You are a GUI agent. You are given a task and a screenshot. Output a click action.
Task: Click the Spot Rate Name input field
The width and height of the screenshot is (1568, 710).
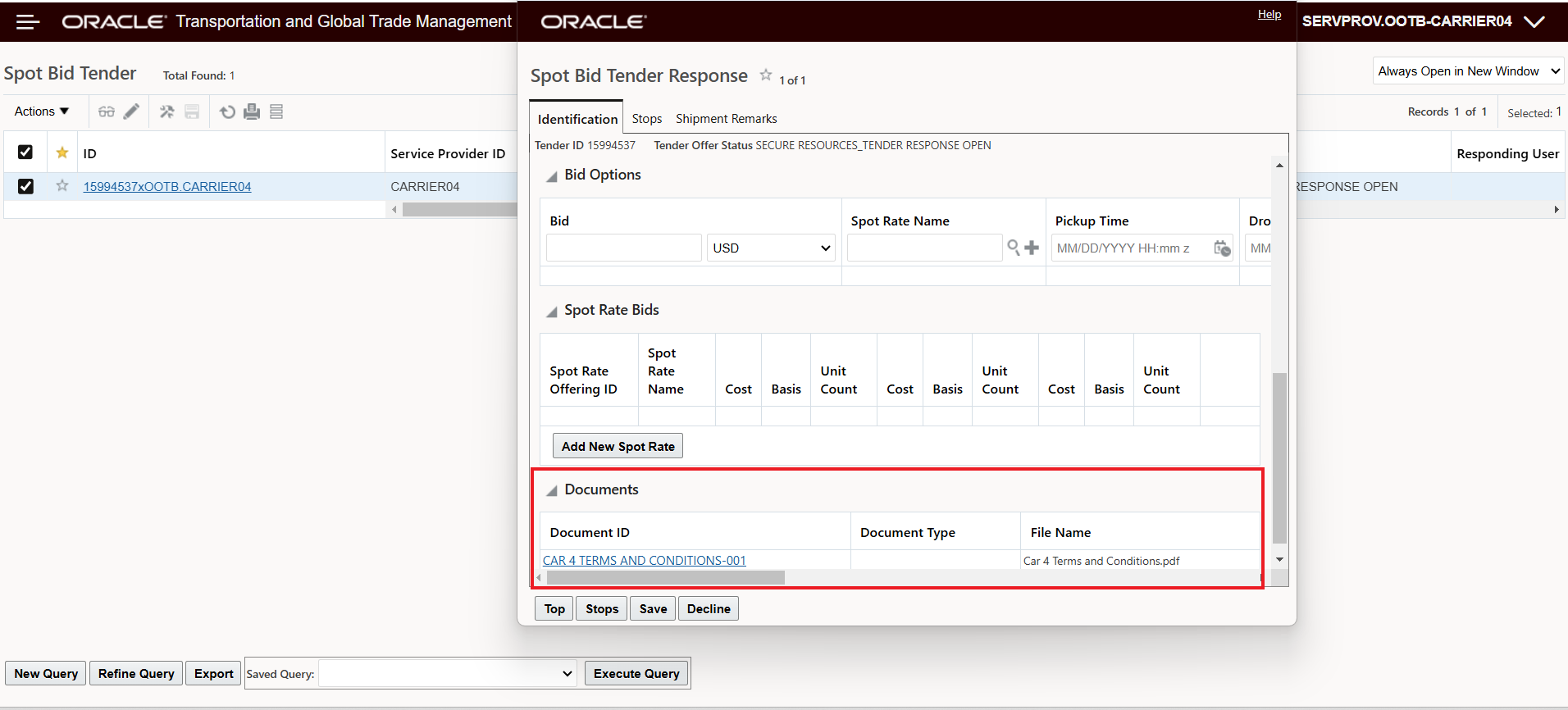[925, 248]
